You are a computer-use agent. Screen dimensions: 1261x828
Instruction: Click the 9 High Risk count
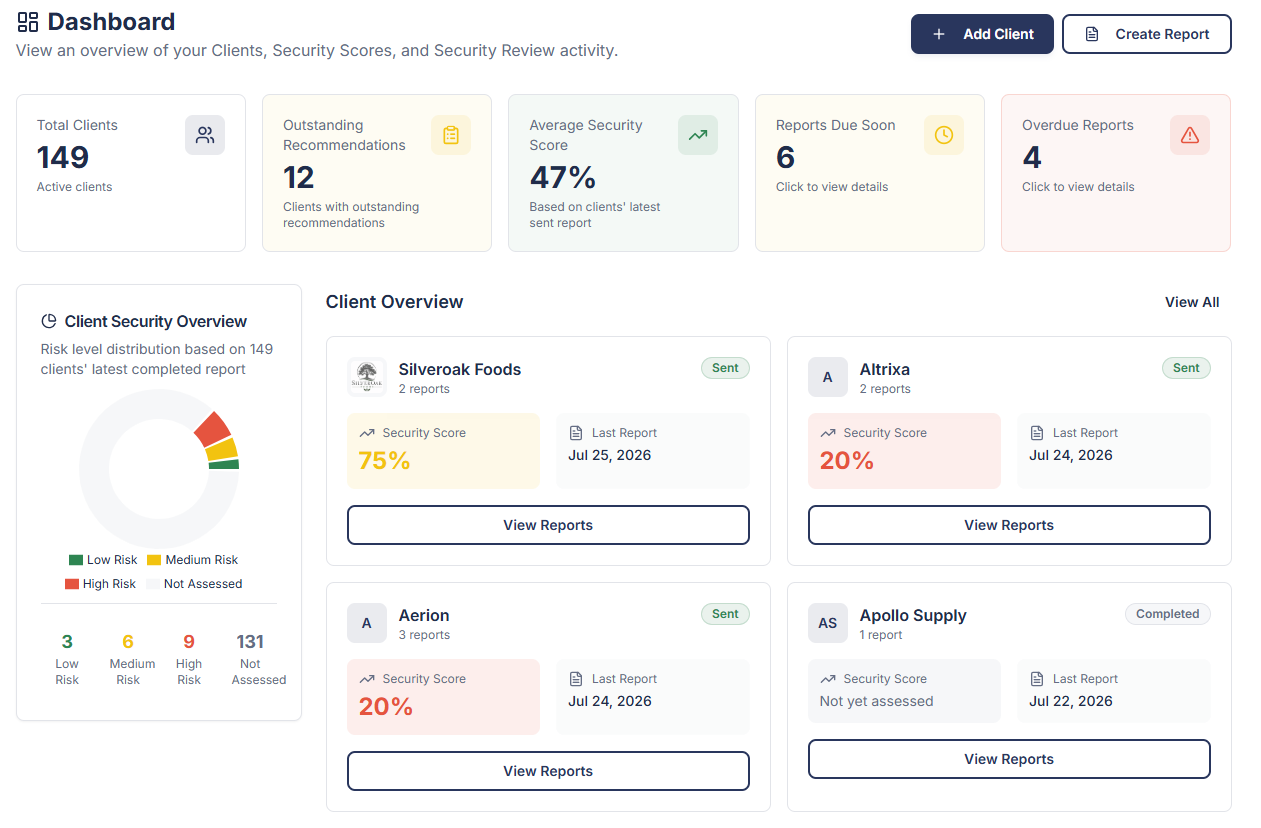click(x=189, y=642)
